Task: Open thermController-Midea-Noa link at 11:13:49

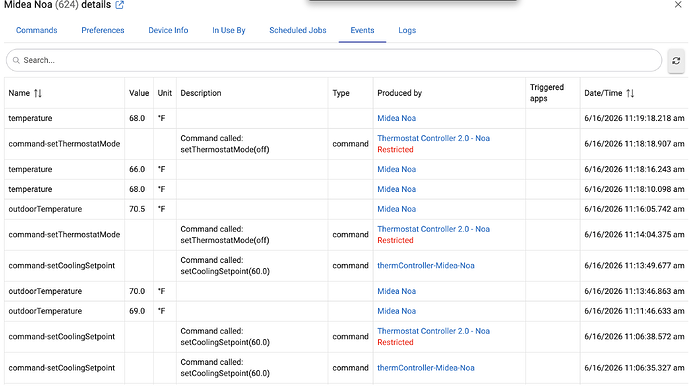Action: [x=426, y=266]
